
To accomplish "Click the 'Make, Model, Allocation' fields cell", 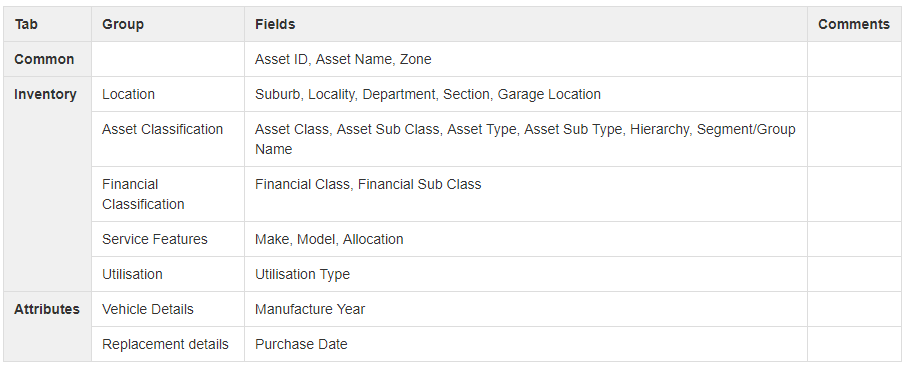I will (526, 239).
